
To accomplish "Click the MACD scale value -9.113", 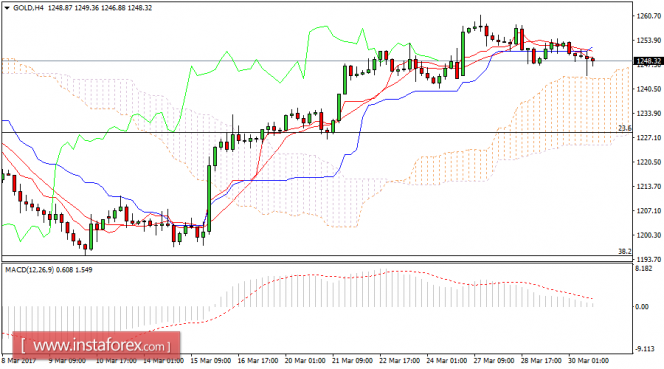I will [x=645, y=349].
